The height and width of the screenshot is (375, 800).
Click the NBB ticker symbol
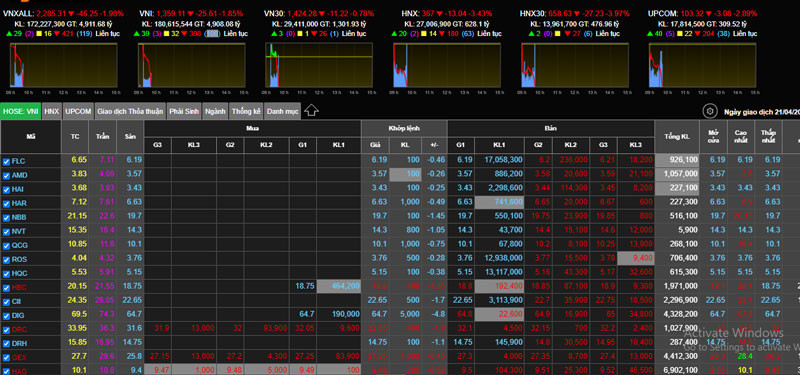coord(19,217)
